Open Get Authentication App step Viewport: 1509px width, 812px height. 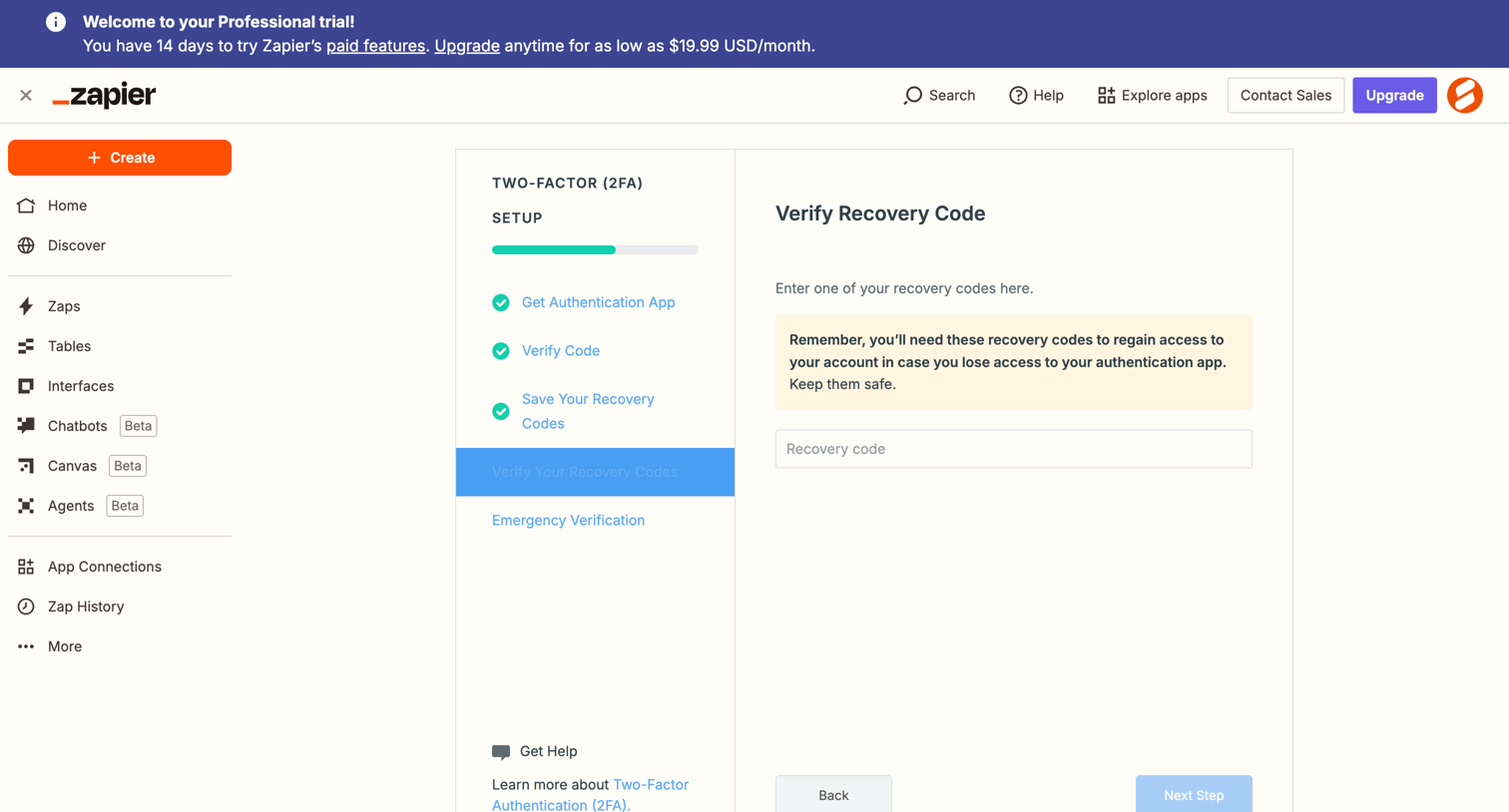pyautogui.click(x=598, y=302)
